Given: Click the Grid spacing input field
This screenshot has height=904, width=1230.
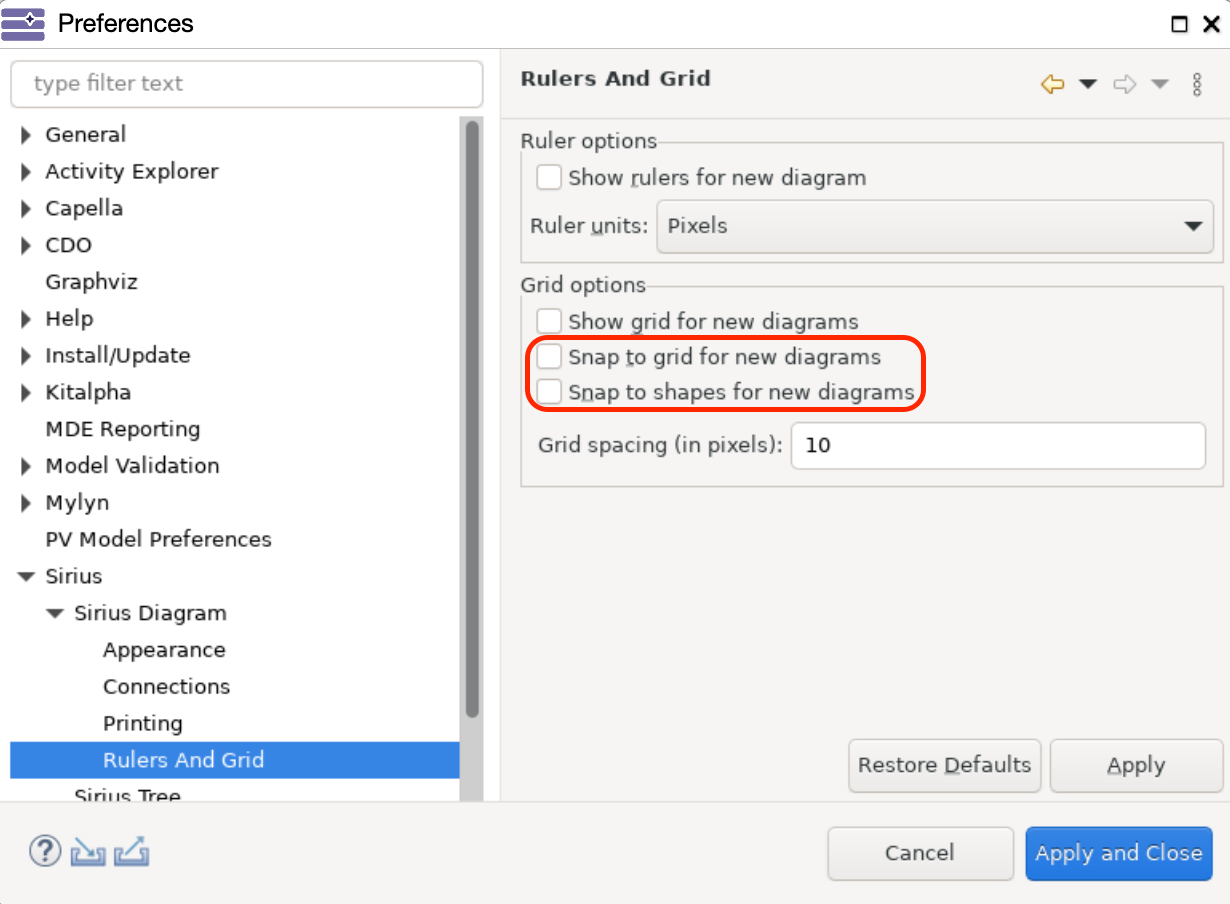Looking at the screenshot, I should [998, 445].
